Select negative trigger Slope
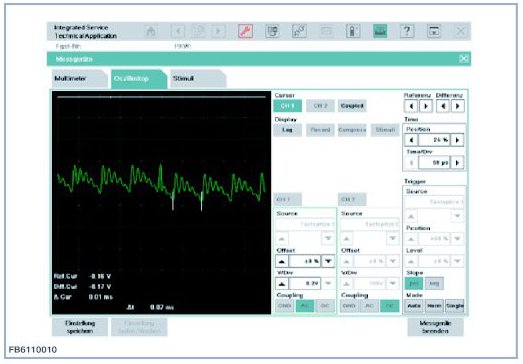 (x=434, y=284)
